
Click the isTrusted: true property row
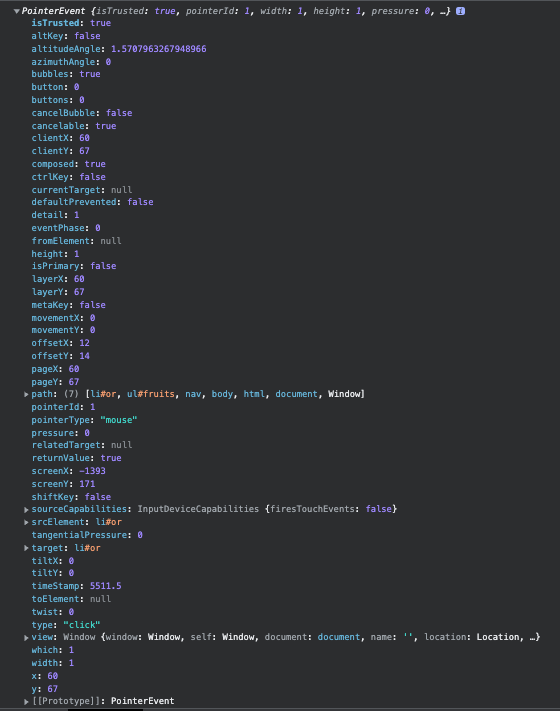(x=71, y=23)
